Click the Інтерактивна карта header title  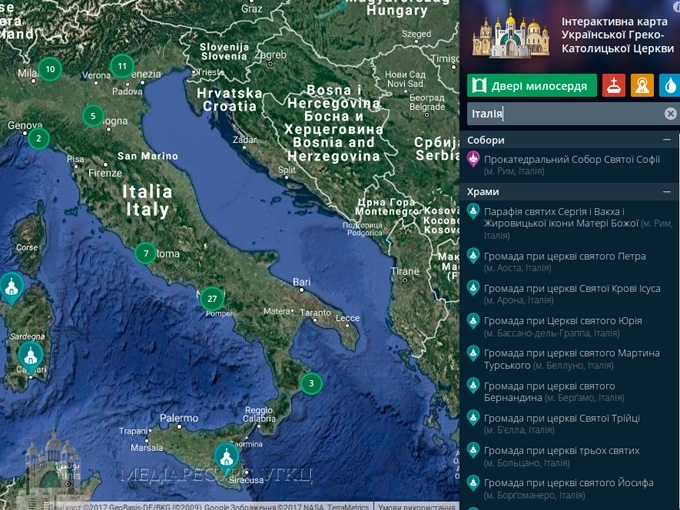pyautogui.click(x=617, y=35)
